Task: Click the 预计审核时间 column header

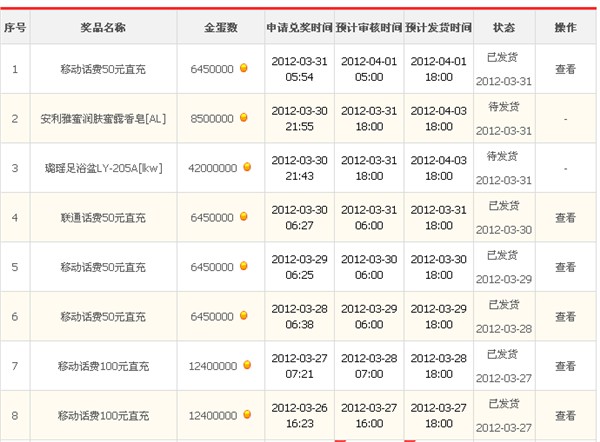Action: [x=369, y=28]
